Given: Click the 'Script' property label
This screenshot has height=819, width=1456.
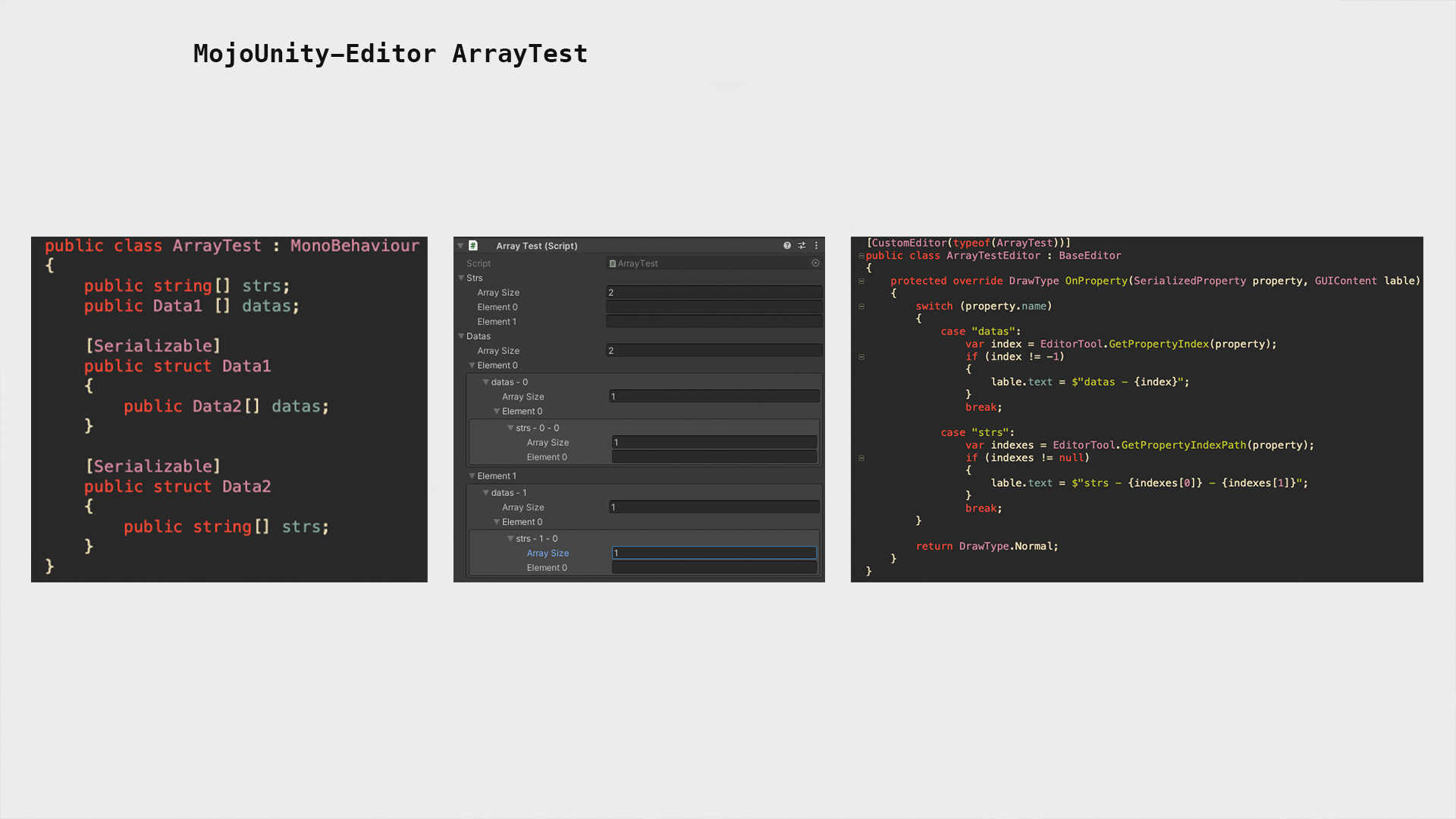Looking at the screenshot, I should 479,264.
